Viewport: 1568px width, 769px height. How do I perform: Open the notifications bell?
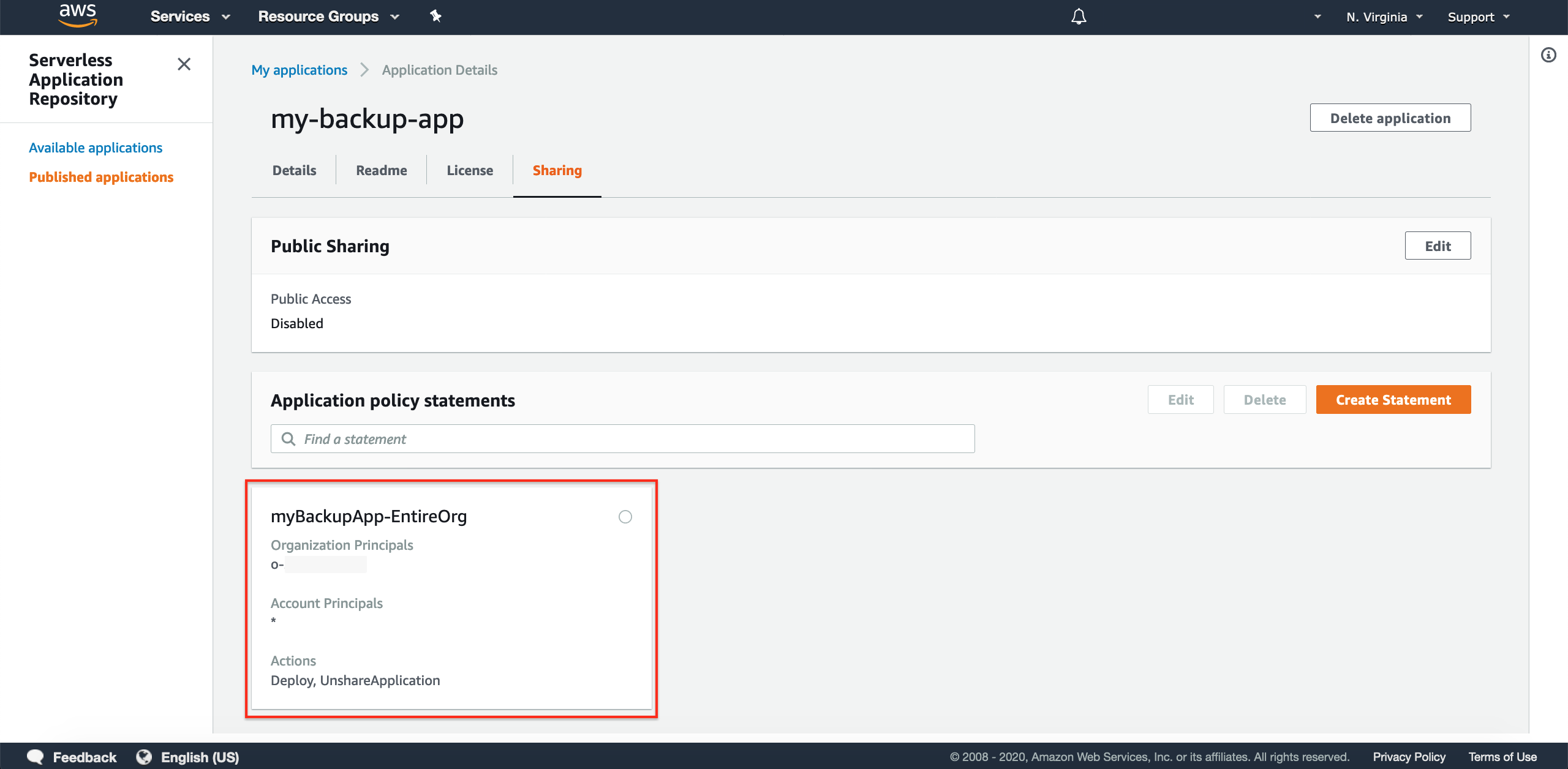1079,17
